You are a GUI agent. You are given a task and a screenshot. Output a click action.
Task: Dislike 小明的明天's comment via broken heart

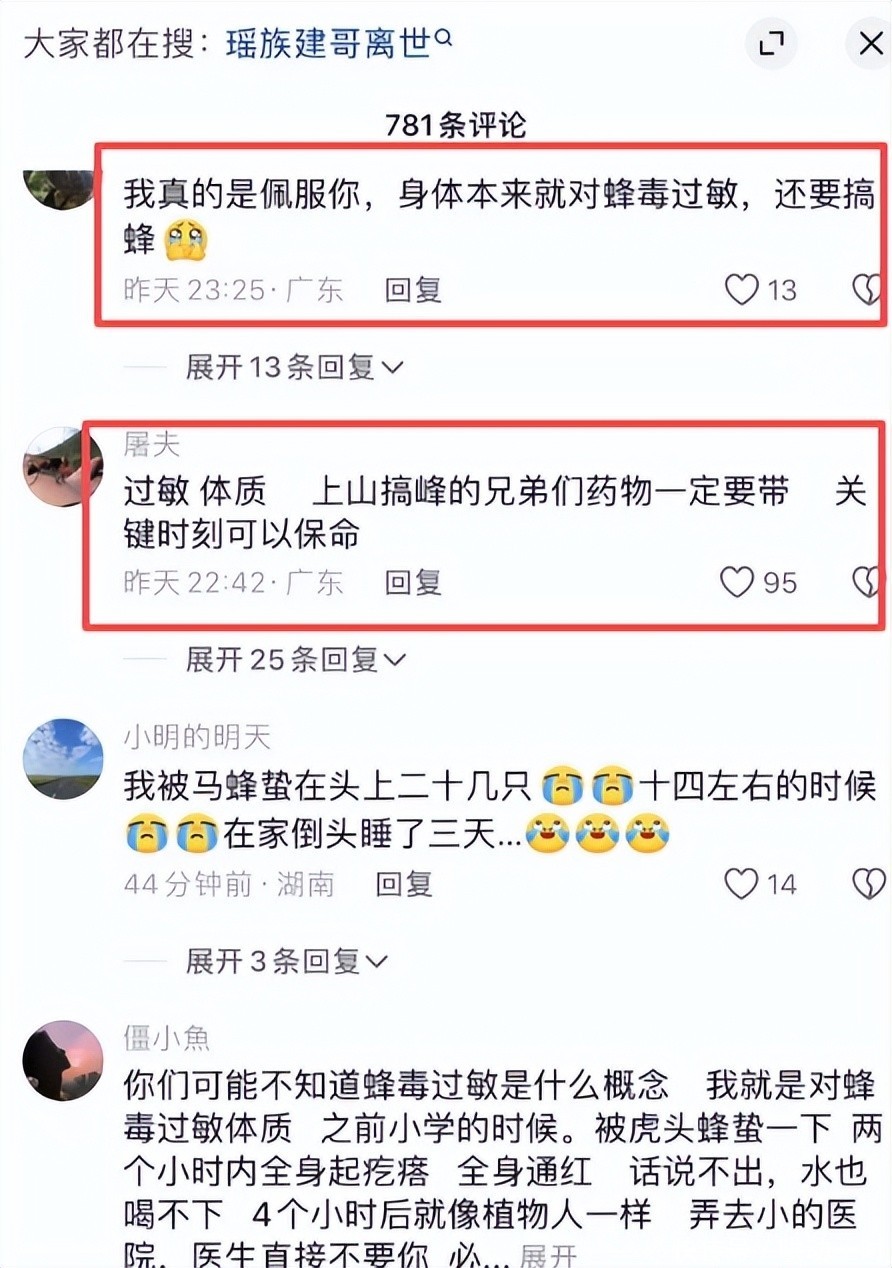pos(868,884)
